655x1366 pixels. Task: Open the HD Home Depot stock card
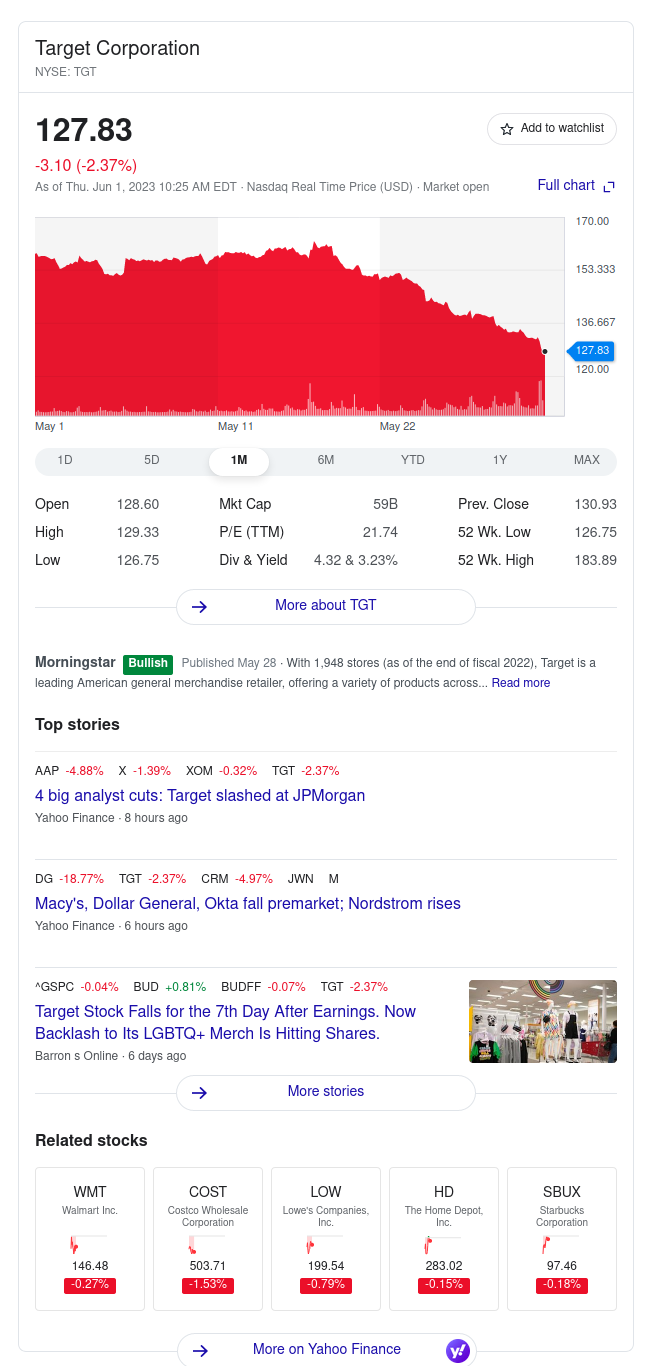[444, 1239]
